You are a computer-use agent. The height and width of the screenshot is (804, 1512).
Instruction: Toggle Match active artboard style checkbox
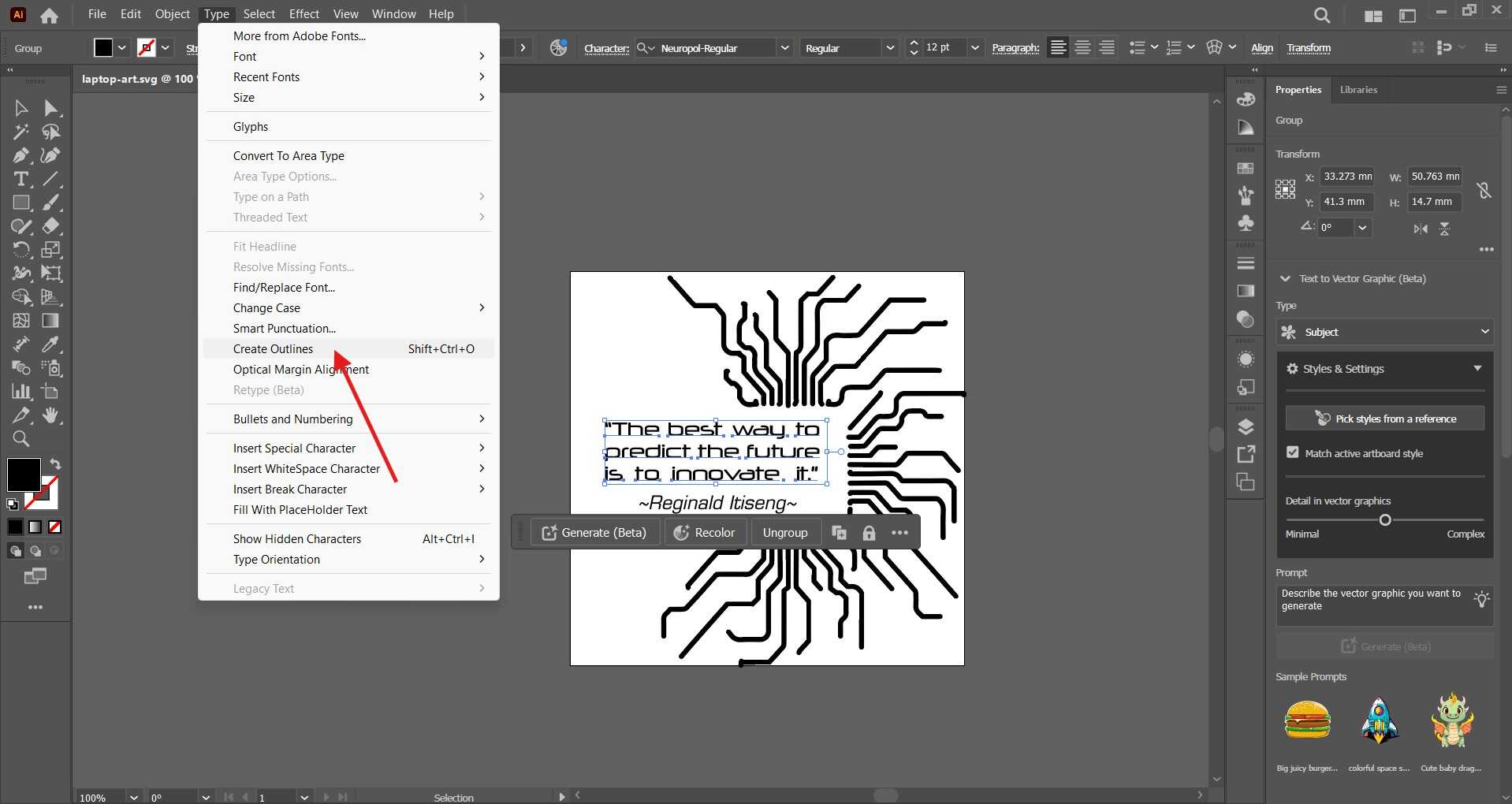(1292, 452)
